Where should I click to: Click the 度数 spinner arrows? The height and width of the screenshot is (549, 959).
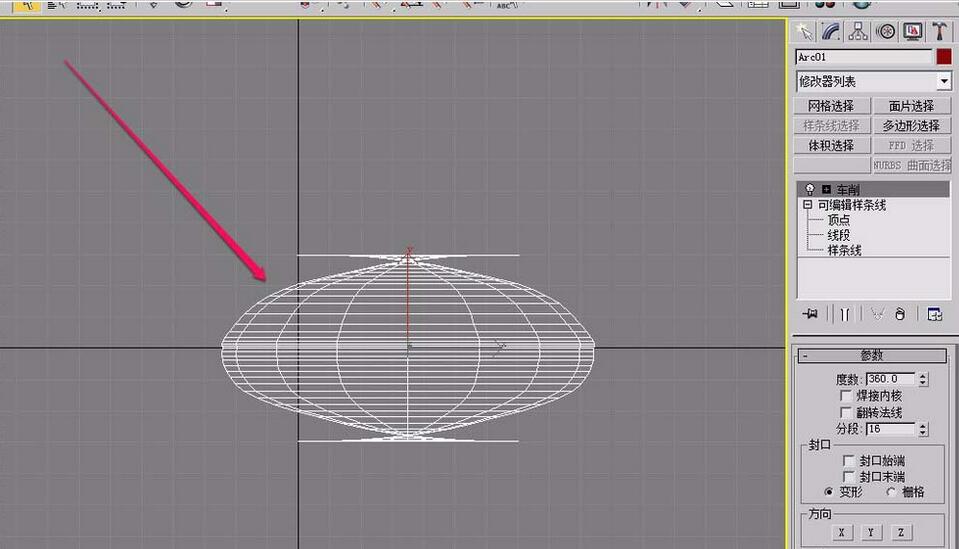pyautogui.click(x=923, y=379)
